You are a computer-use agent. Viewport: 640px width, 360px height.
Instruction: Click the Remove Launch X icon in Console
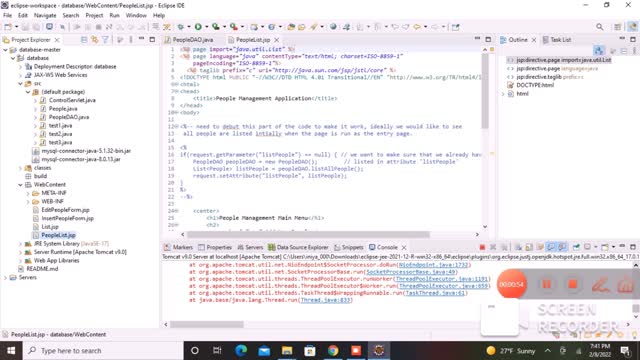click(x=493, y=247)
